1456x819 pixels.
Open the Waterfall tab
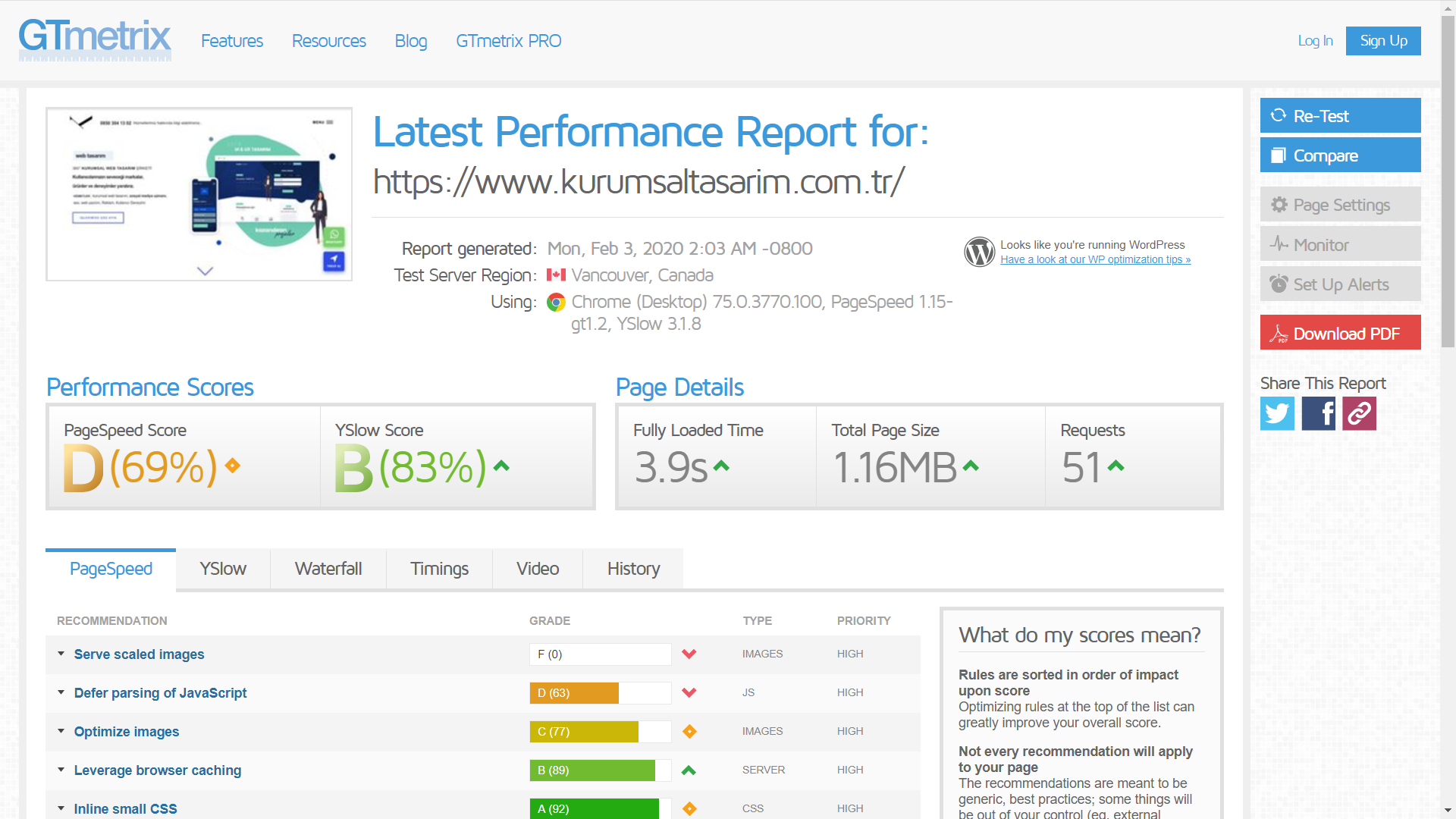pyautogui.click(x=328, y=569)
